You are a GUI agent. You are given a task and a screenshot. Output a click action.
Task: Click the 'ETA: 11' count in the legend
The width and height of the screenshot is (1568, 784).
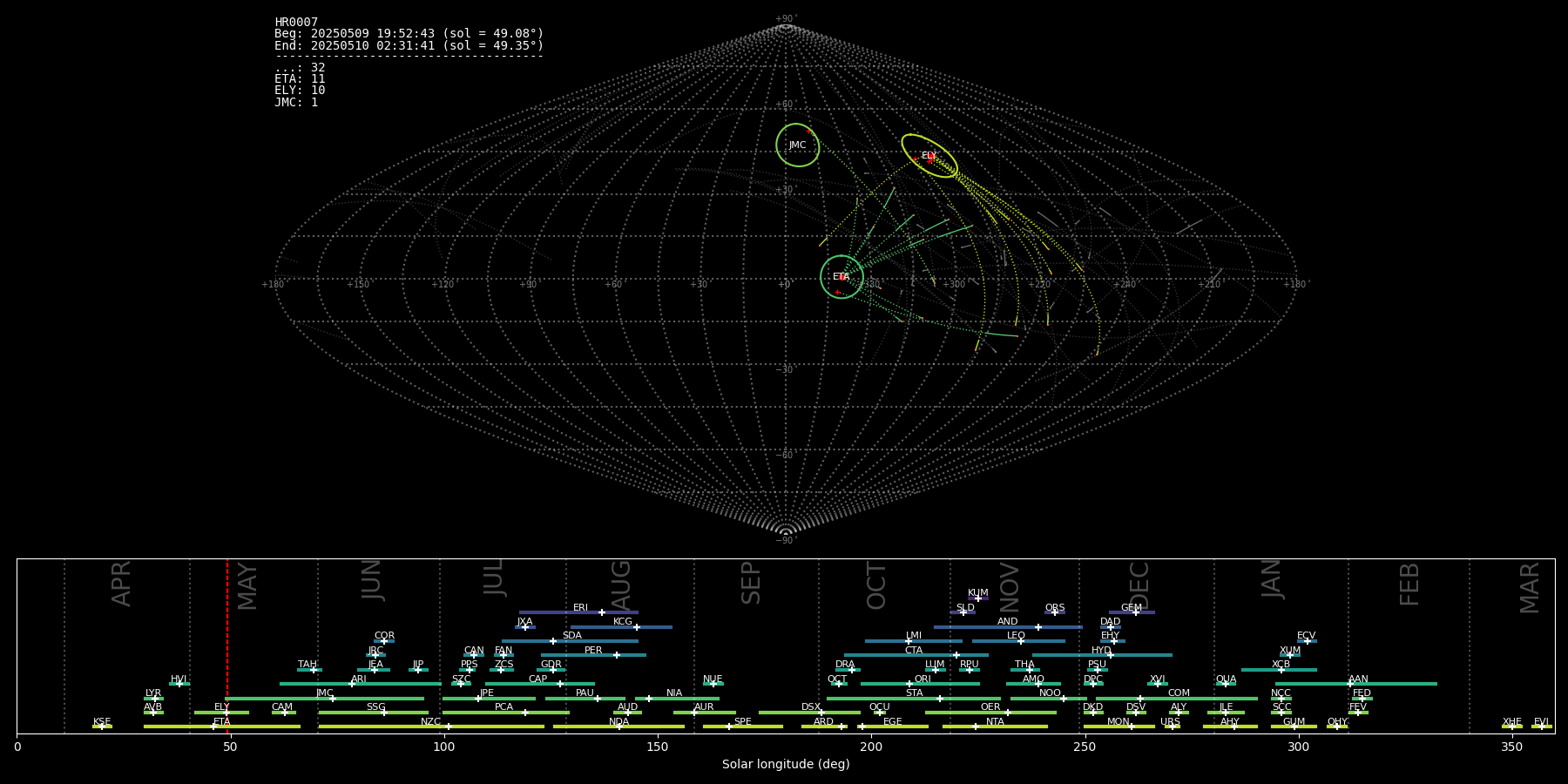(x=300, y=79)
